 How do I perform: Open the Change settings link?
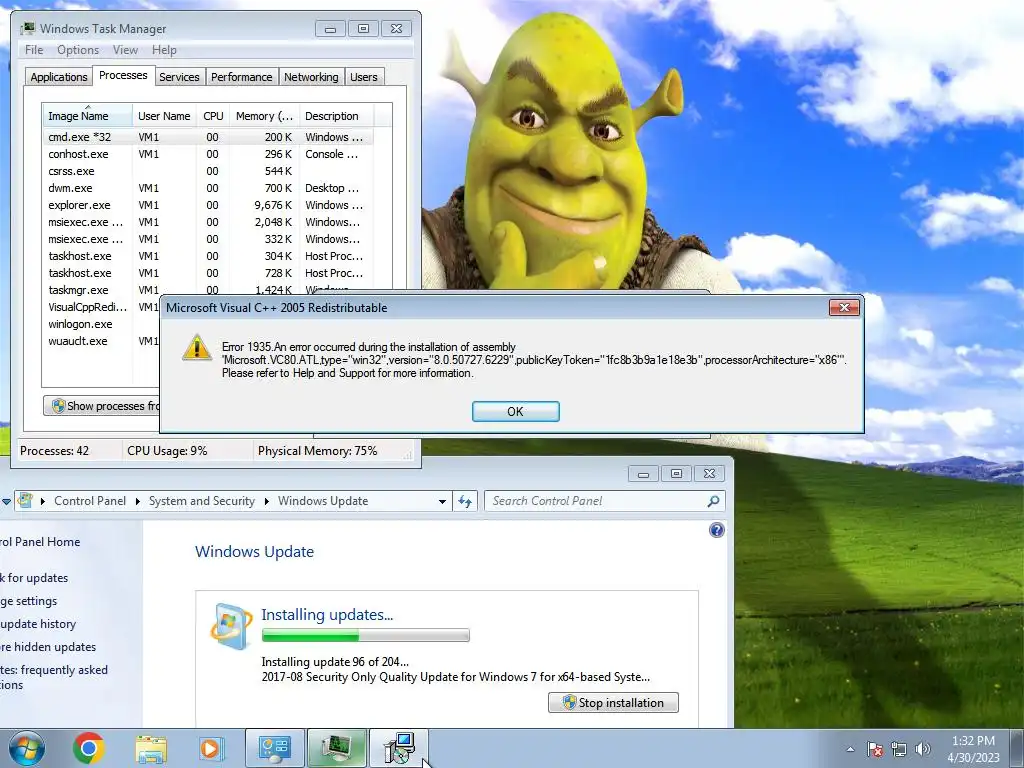[29, 601]
